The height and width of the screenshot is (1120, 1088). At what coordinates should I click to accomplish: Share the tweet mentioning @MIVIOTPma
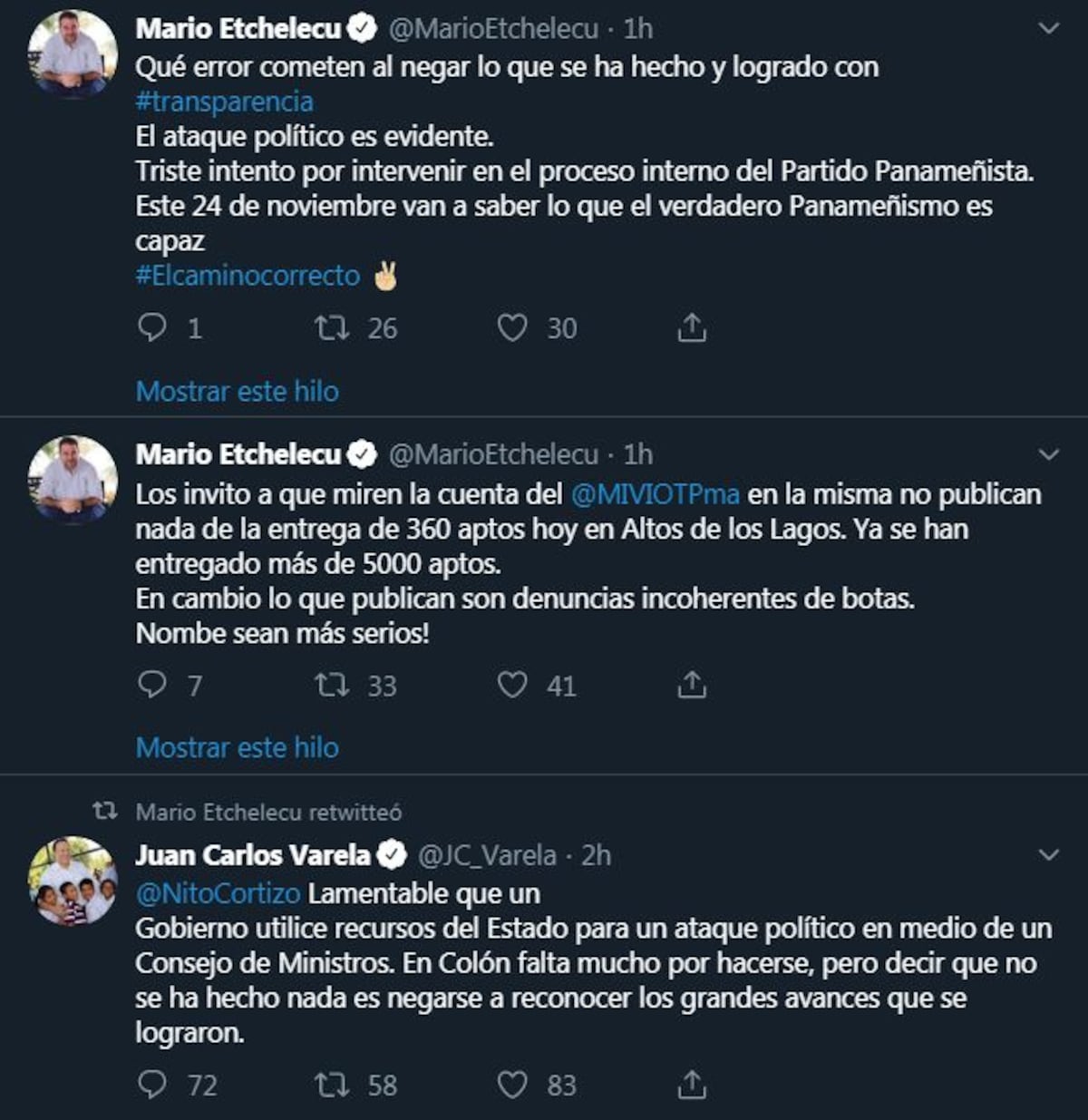(692, 685)
